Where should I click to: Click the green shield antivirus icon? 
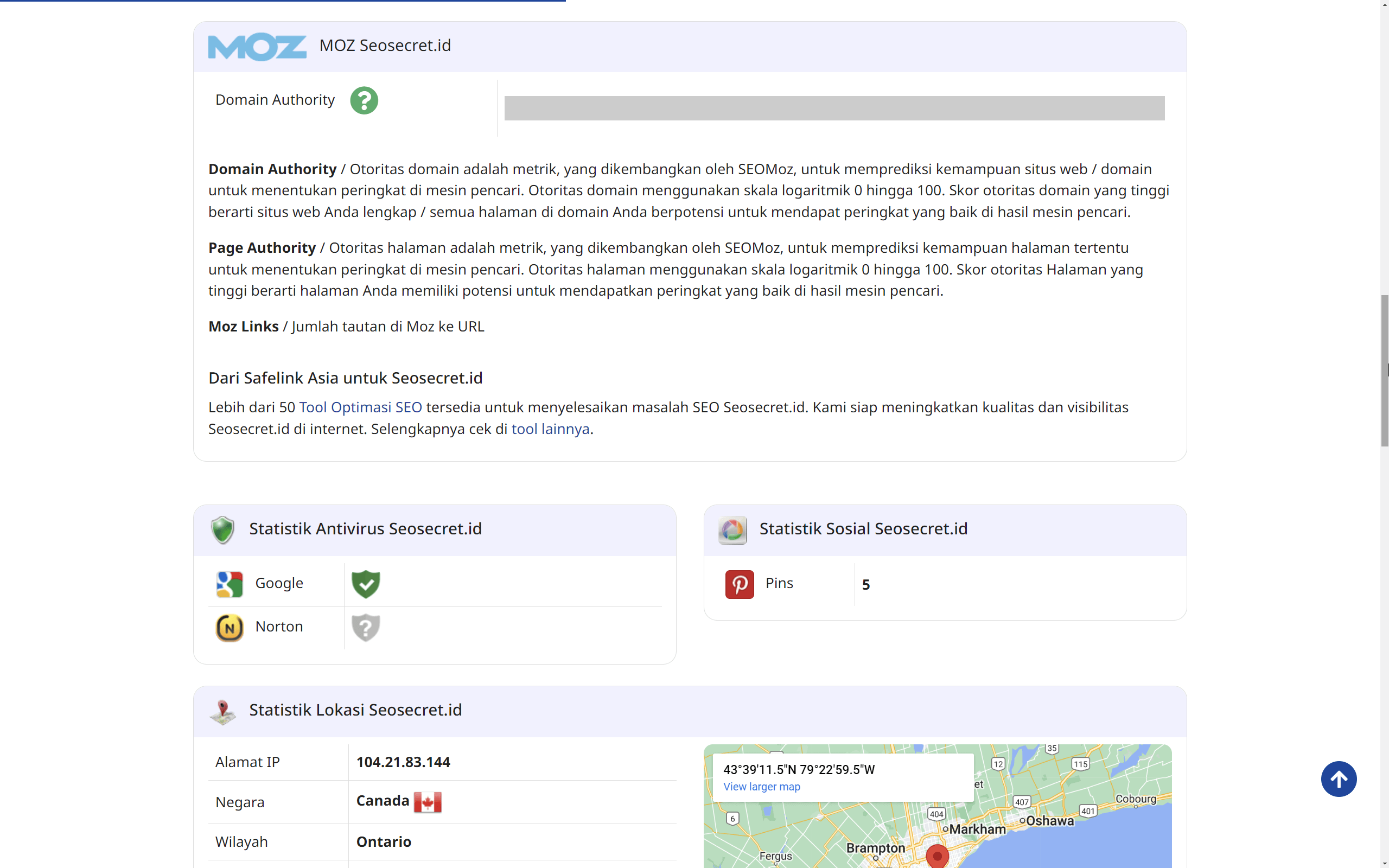222,529
